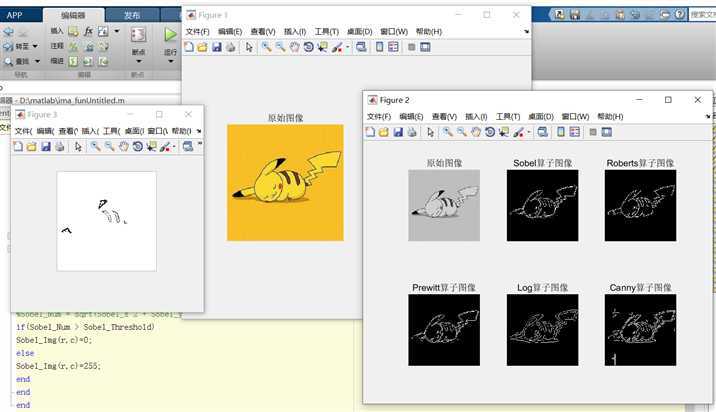The height and width of the screenshot is (412, 716).
Task: Toggle Pan hand tool in Figure 1
Action: point(295,47)
